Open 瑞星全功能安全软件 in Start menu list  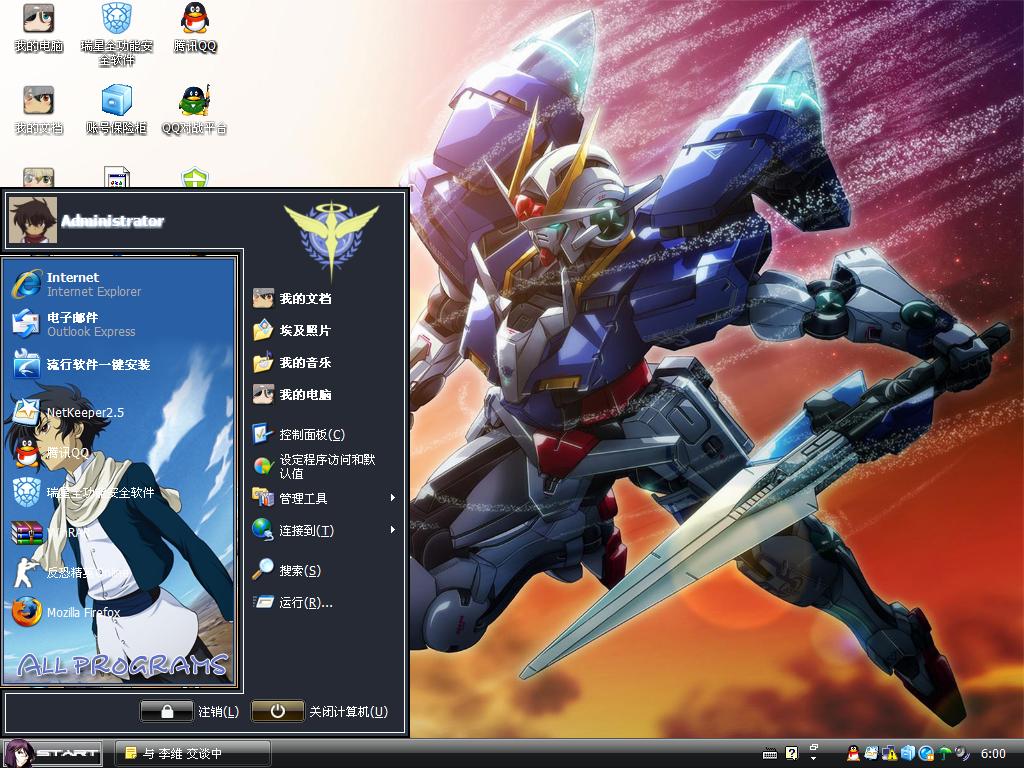pyautogui.click(x=121, y=492)
